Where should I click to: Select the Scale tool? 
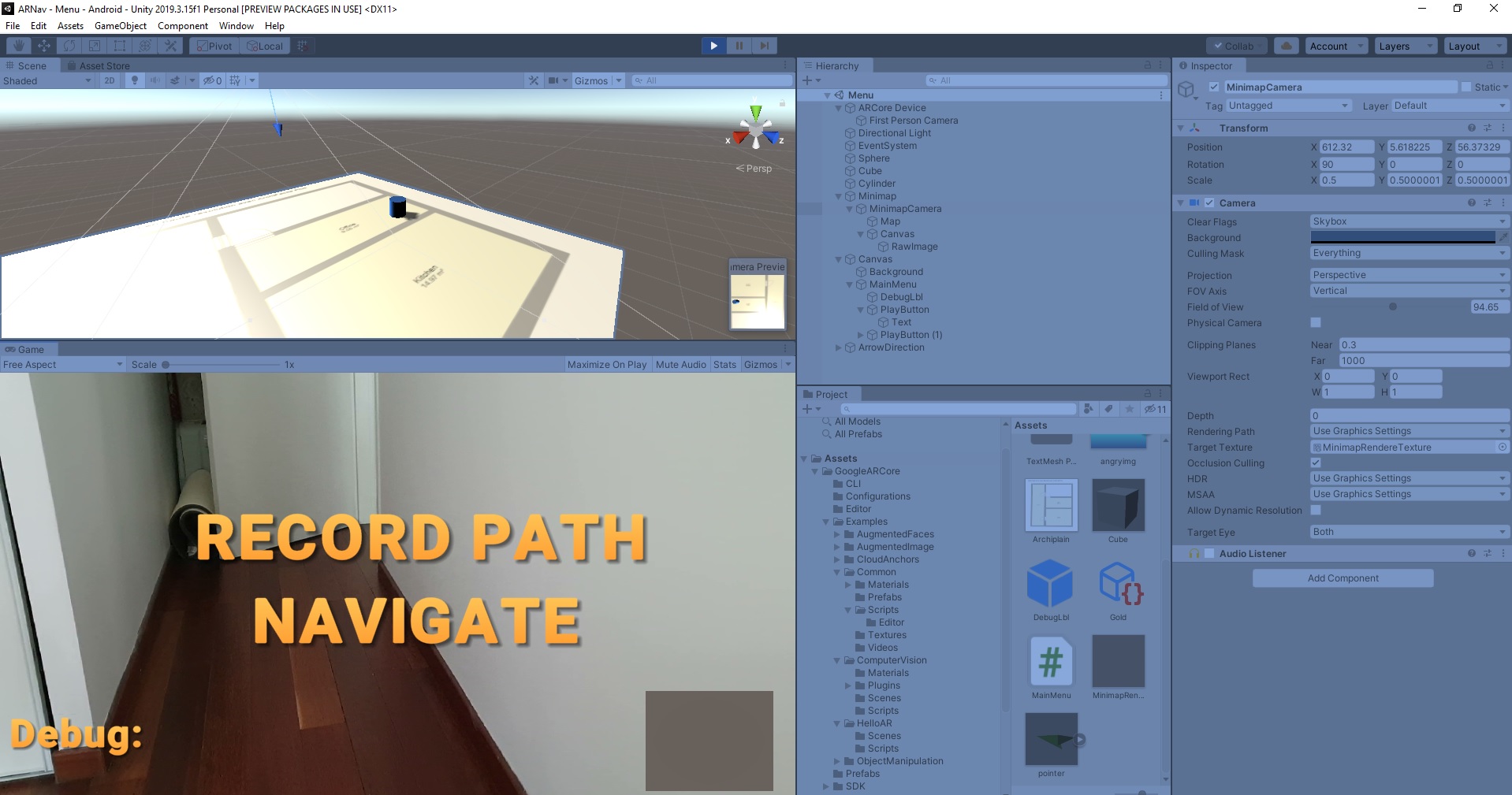(94, 45)
